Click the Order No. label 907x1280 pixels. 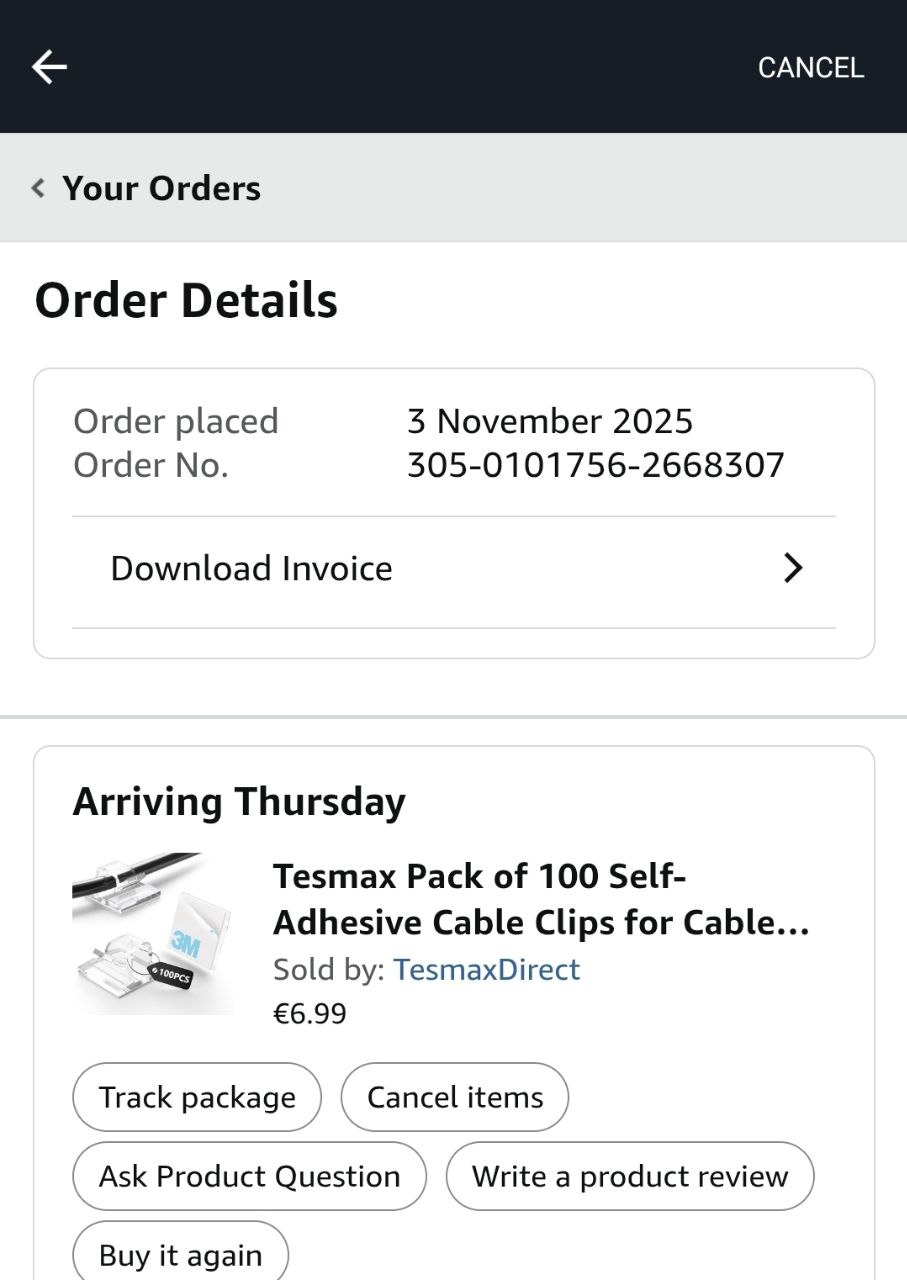tap(151, 465)
